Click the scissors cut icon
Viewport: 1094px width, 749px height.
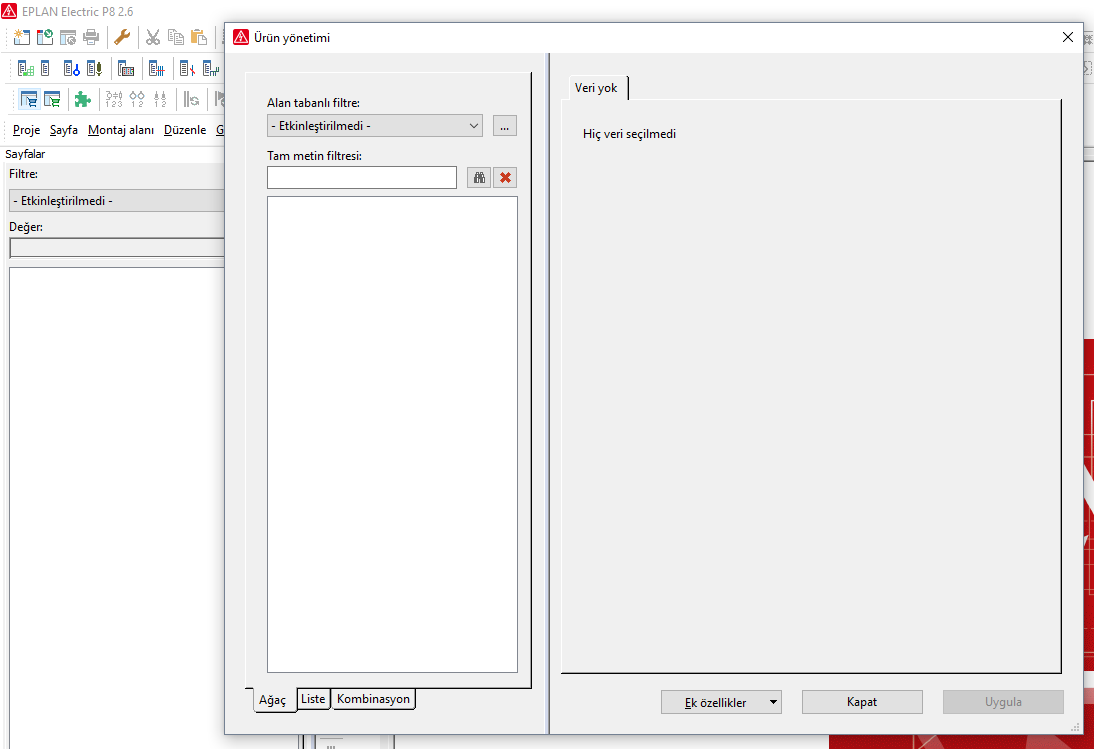[153, 37]
